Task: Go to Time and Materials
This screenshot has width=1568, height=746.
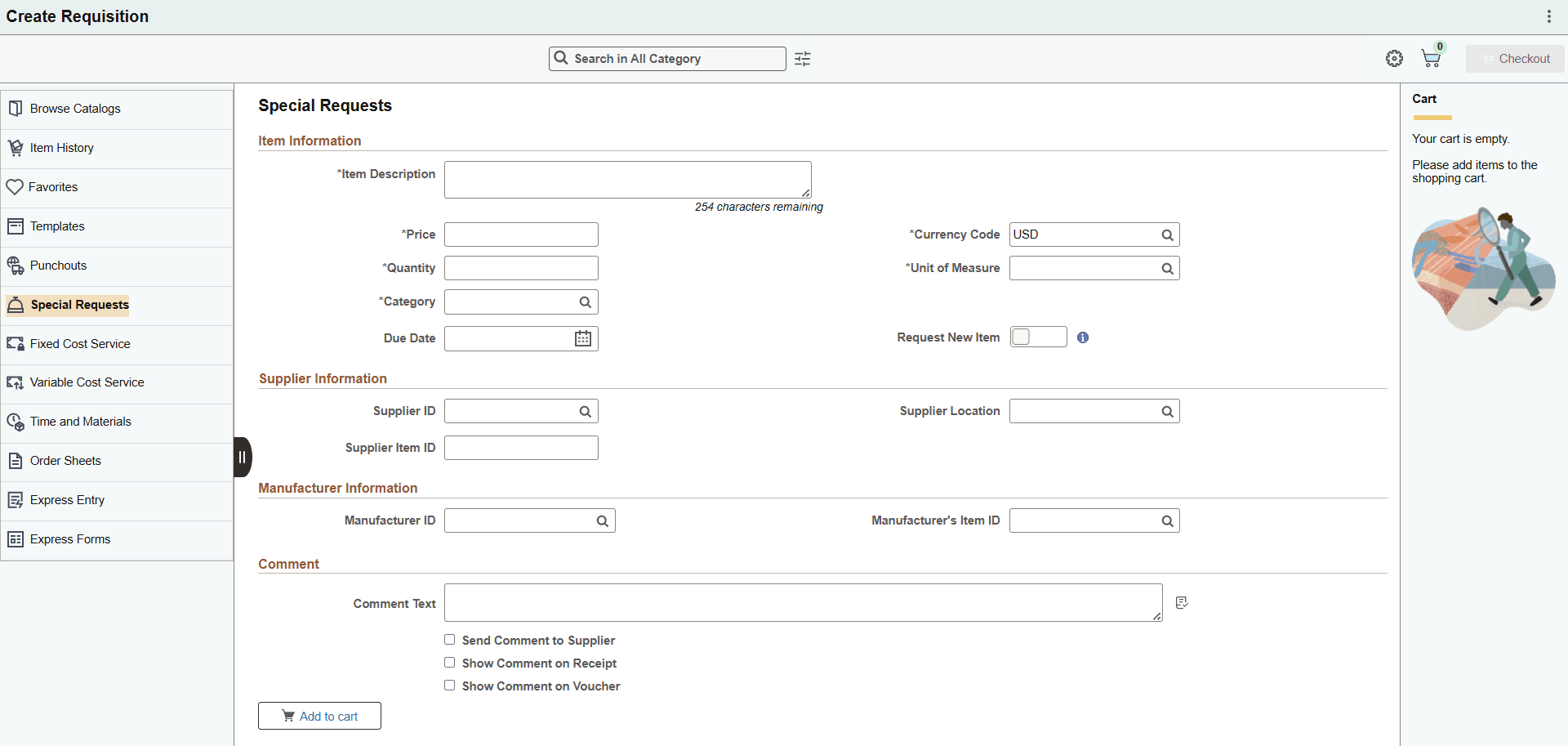Action: point(118,422)
